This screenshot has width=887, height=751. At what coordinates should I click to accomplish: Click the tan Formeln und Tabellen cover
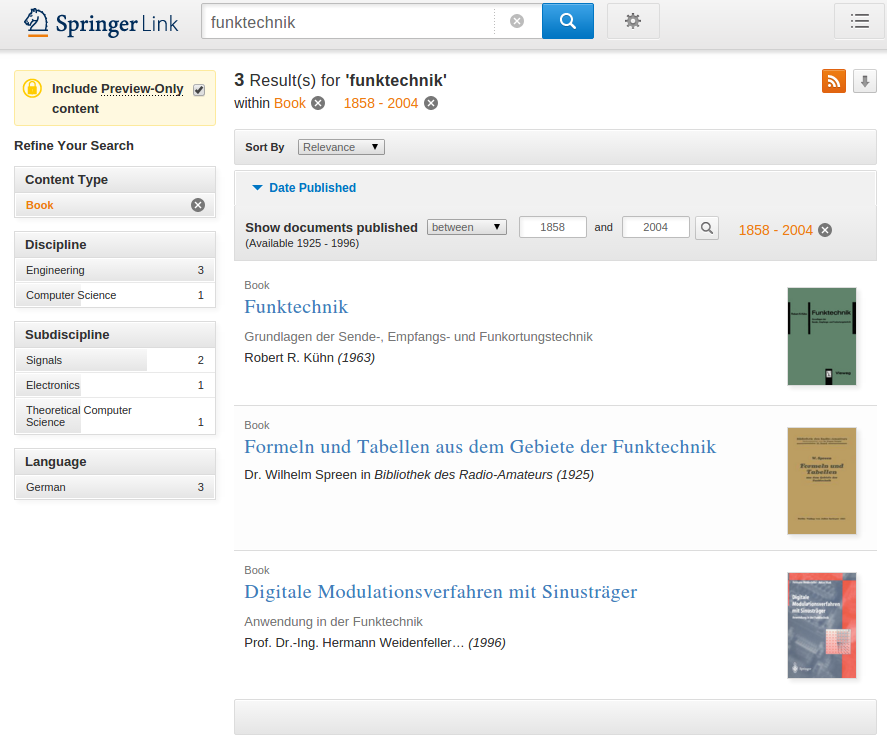pos(821,481)
